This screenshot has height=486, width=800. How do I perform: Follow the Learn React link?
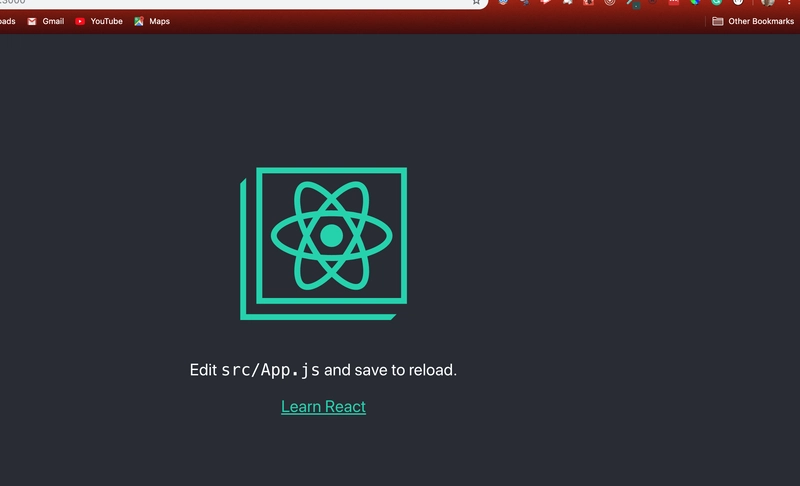click(x=323, y=406)
